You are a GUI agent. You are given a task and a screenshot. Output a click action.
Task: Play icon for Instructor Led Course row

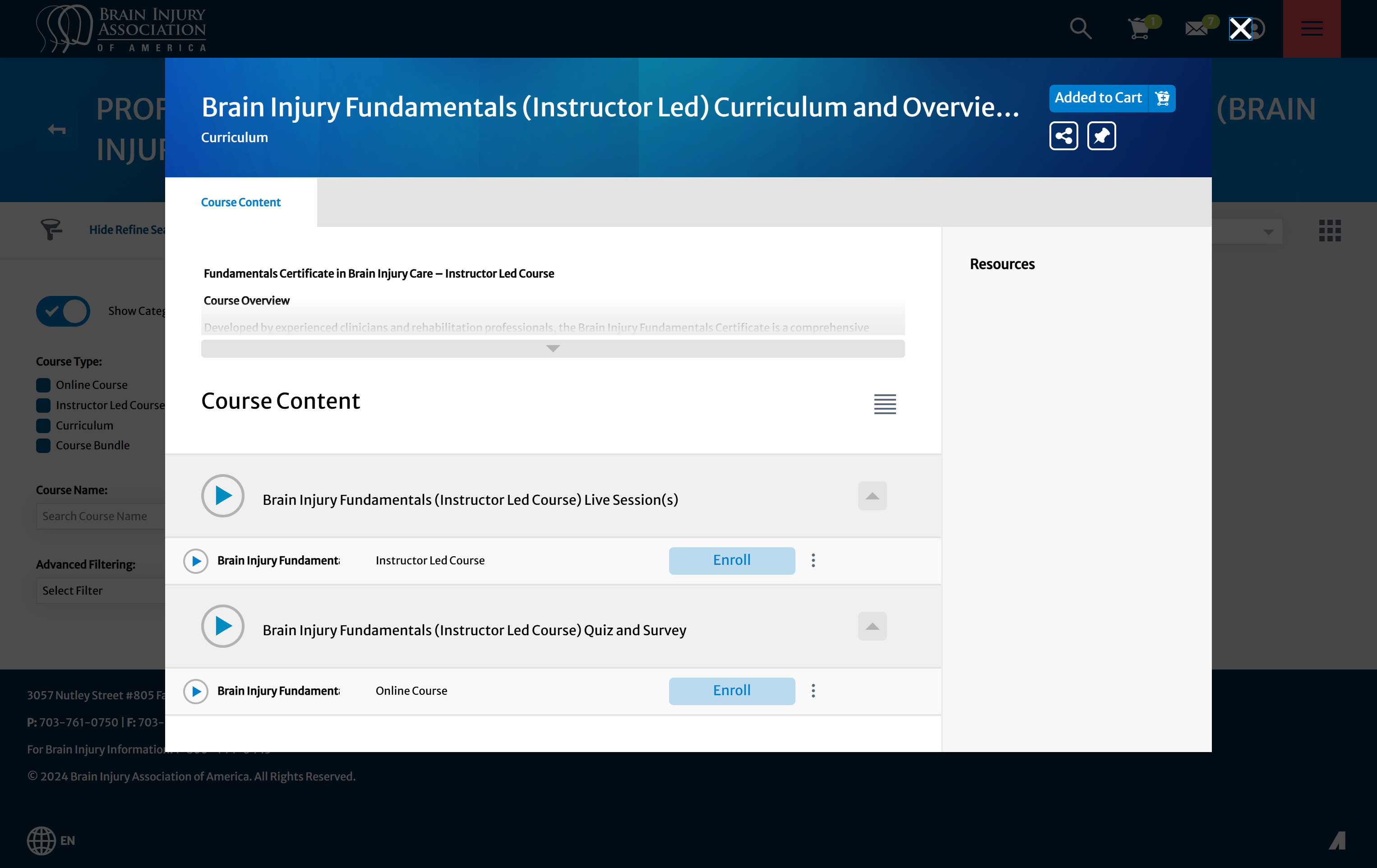tap(195, 561)
